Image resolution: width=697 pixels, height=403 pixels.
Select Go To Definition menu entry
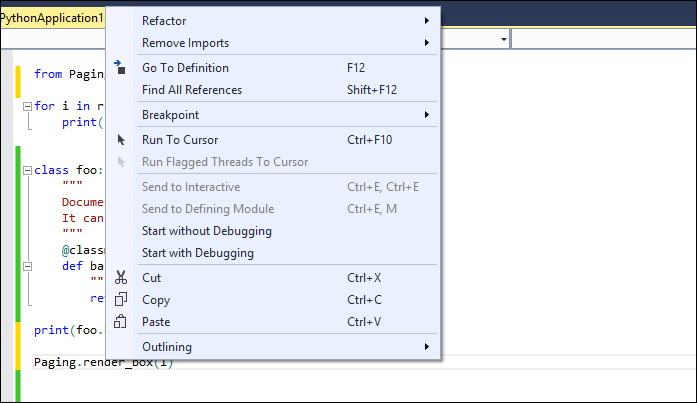pos(185,68)
